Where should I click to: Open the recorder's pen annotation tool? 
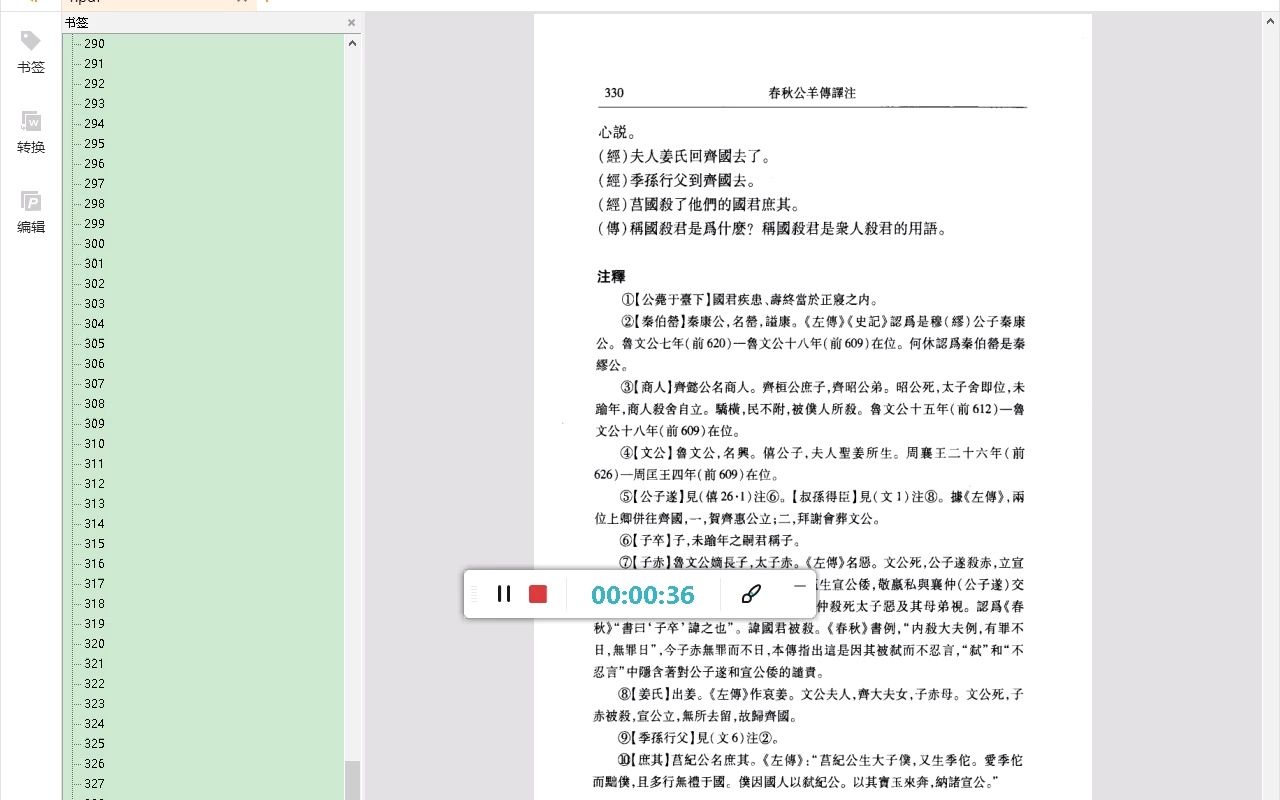(752, 594)
